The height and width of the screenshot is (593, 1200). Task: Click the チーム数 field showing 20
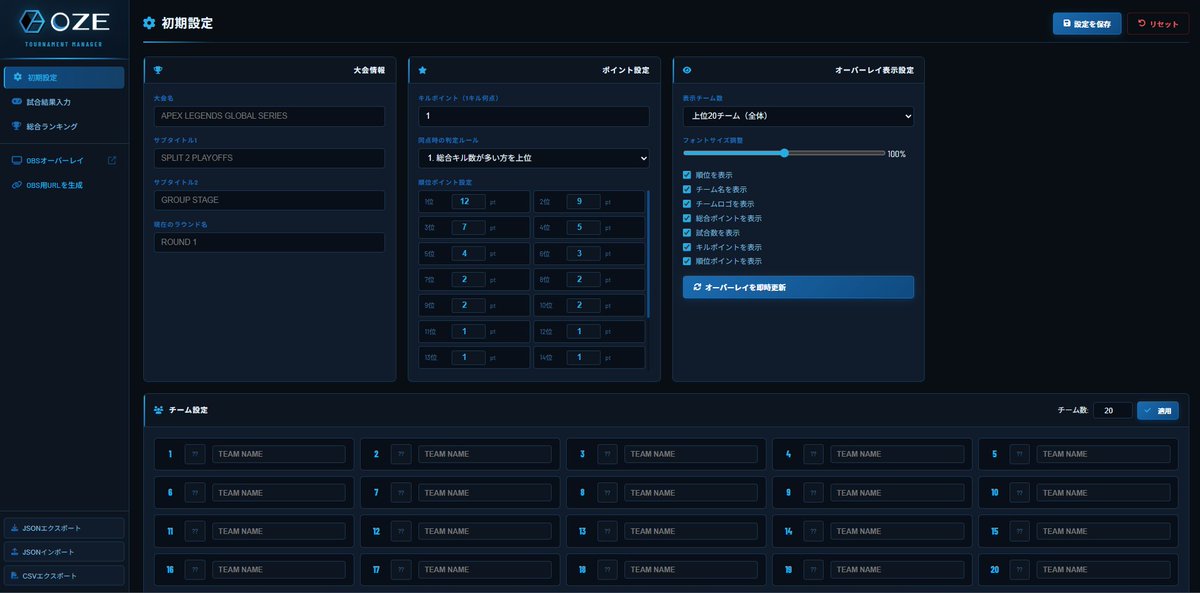coord(1112,410)
